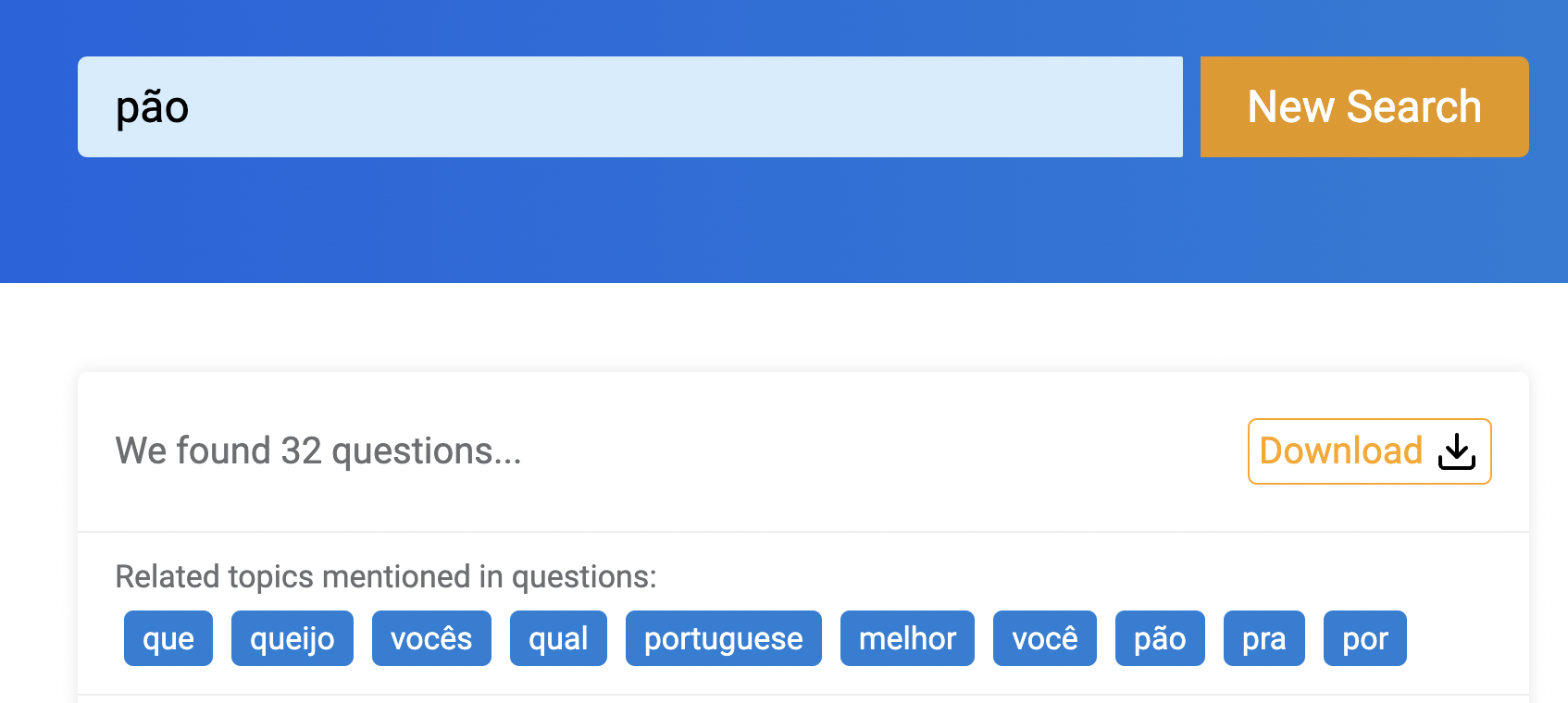Viewport: 1568px width, 703px height.
Task: Click the 'pão' topic chip
Action: [1159, 638]
